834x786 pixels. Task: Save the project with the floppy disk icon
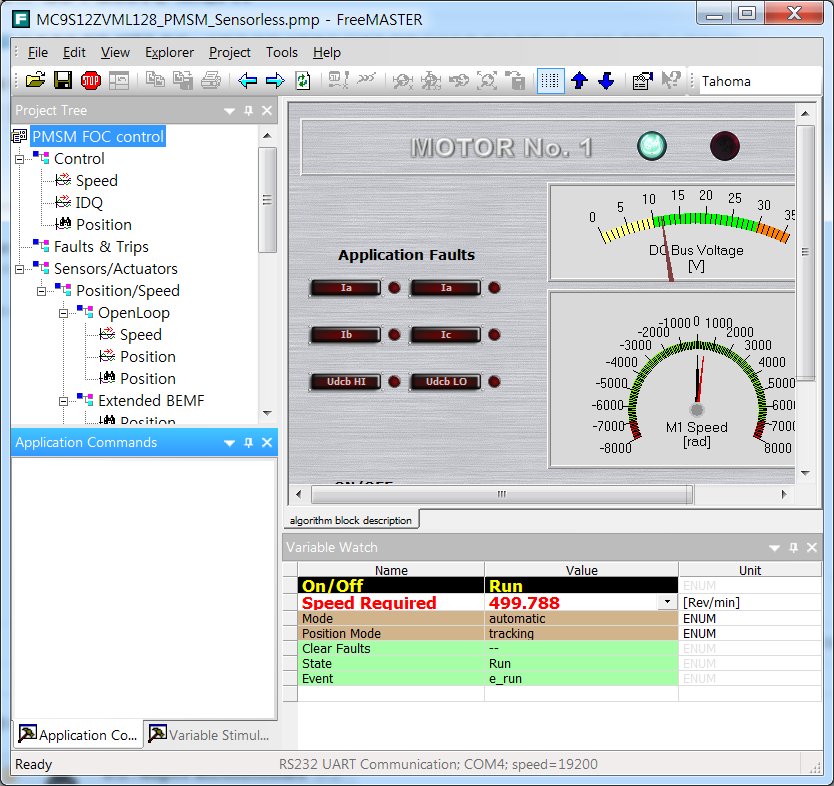coord(62,81)
